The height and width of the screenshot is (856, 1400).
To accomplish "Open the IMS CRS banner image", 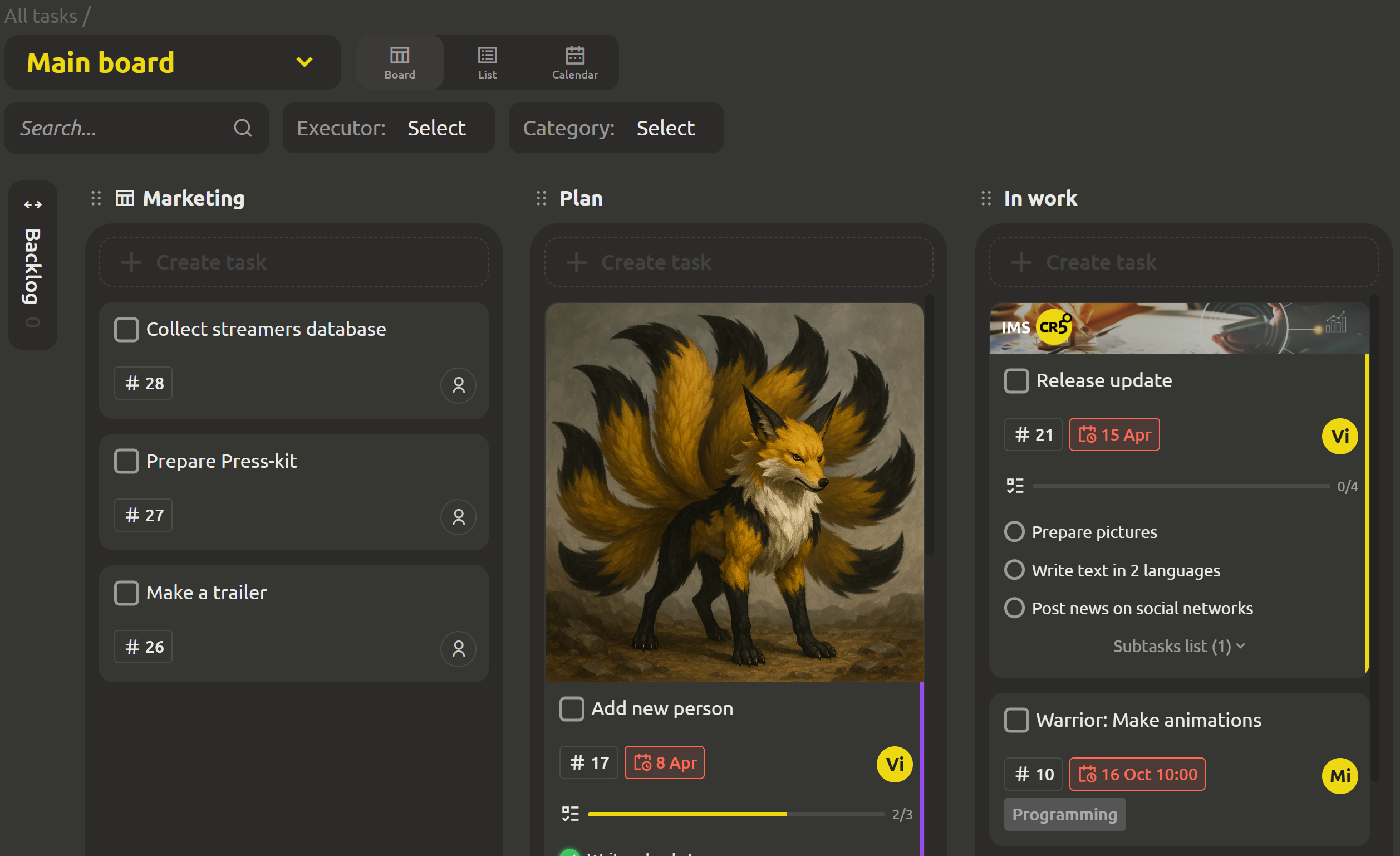I will [1180, 329].
